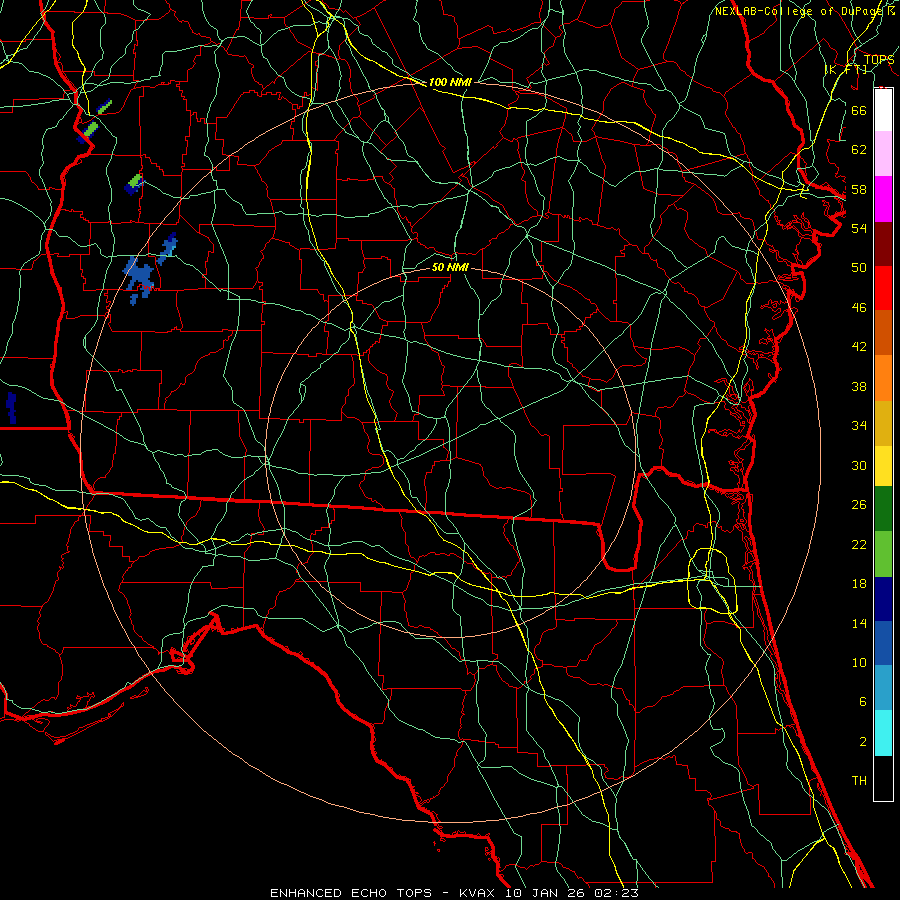Image resolution: width=900 pixels, height=900 pixels.
Task: Click the bright orange legend swatch
Action: point(883,378)
